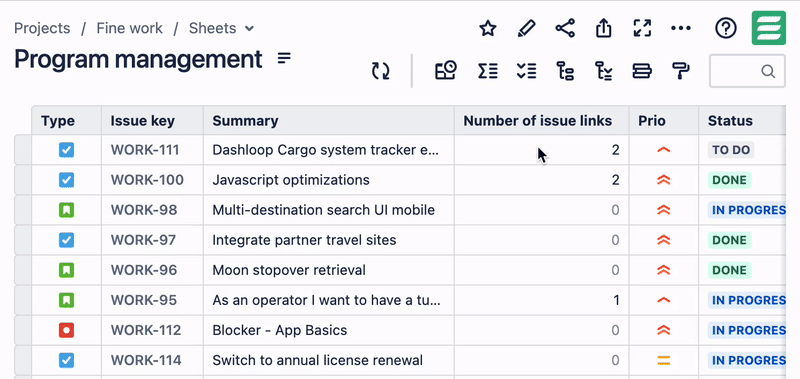
Task: Click issue links value 1 for WORK-95
Action: pos(616,300)
